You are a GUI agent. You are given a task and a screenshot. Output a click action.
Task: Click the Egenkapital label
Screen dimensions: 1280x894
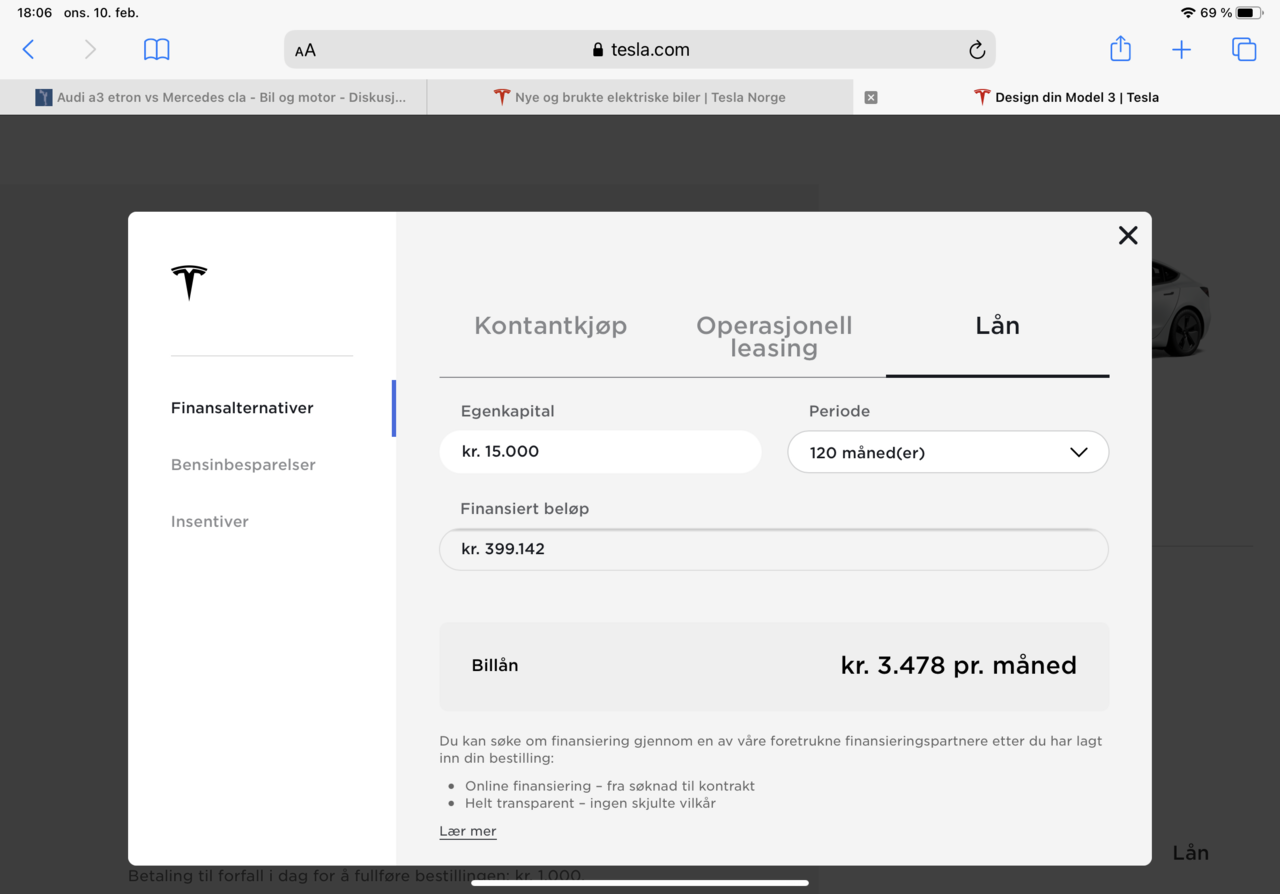click(507, 411)
